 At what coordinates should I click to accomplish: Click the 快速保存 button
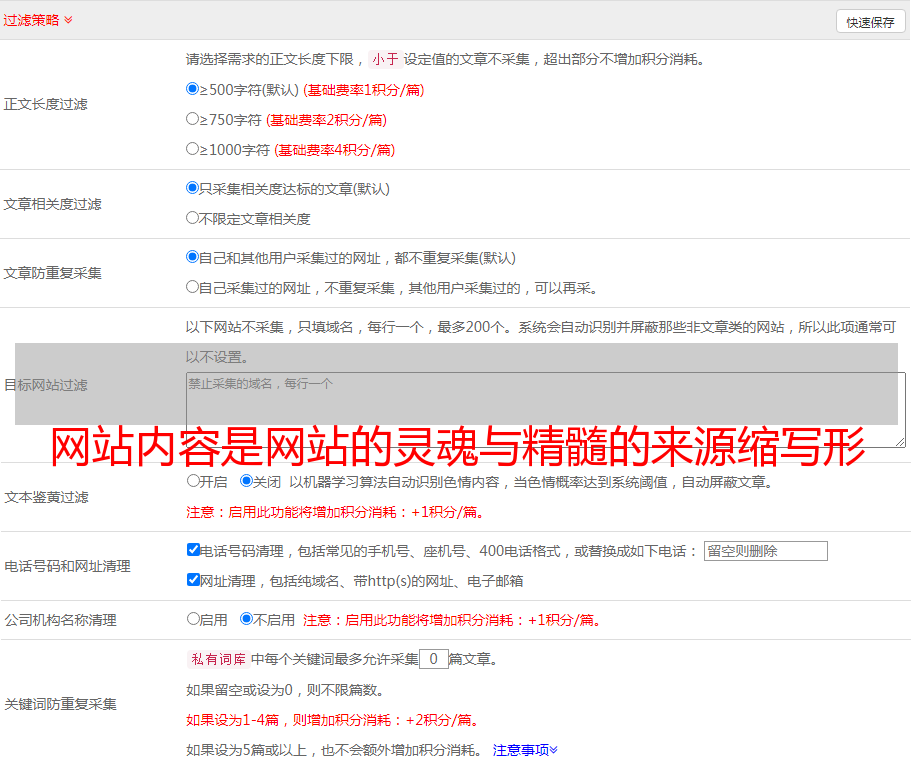coord(869,22)
